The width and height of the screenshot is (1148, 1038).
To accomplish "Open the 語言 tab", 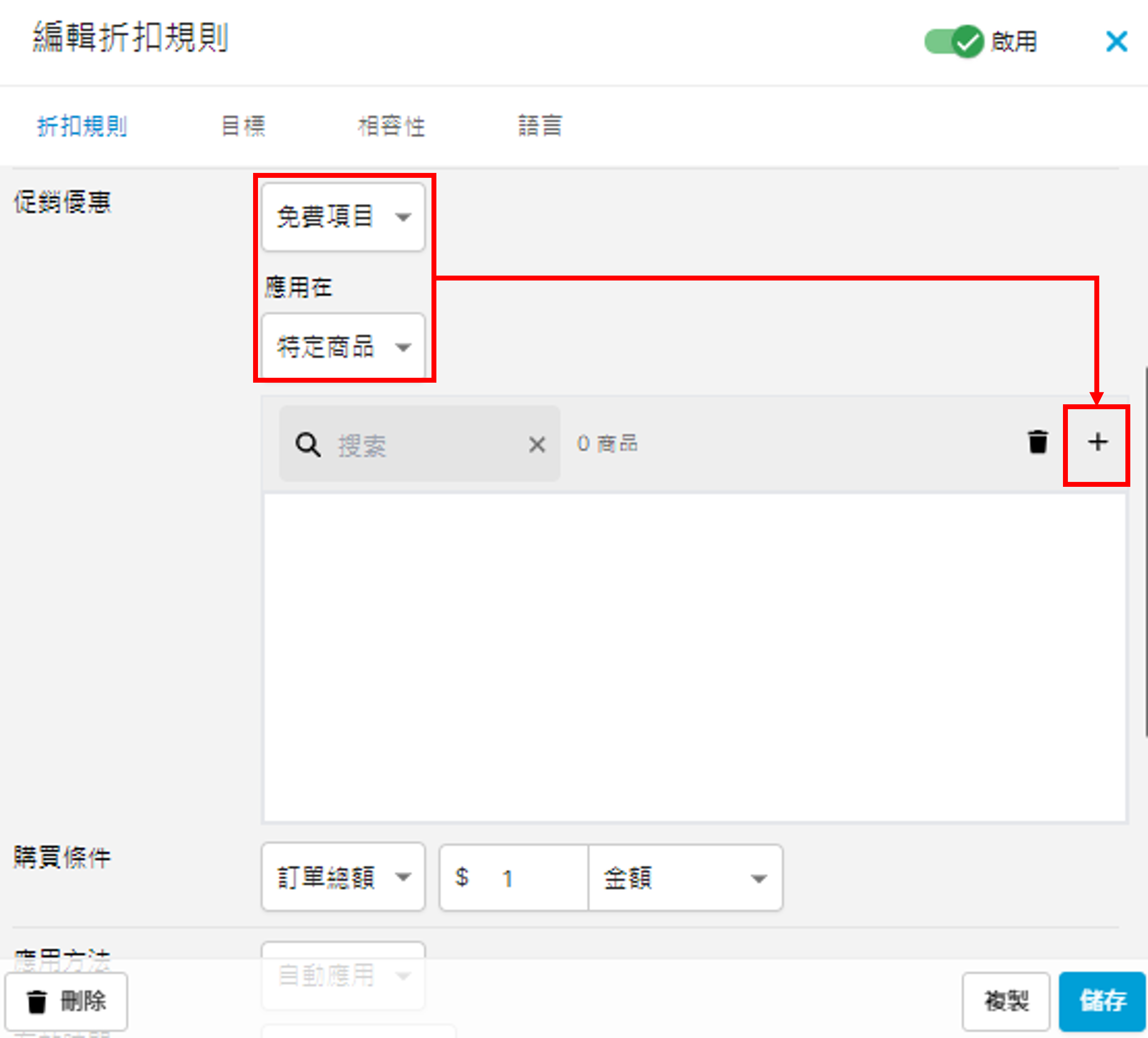I will tap(539, 126).
